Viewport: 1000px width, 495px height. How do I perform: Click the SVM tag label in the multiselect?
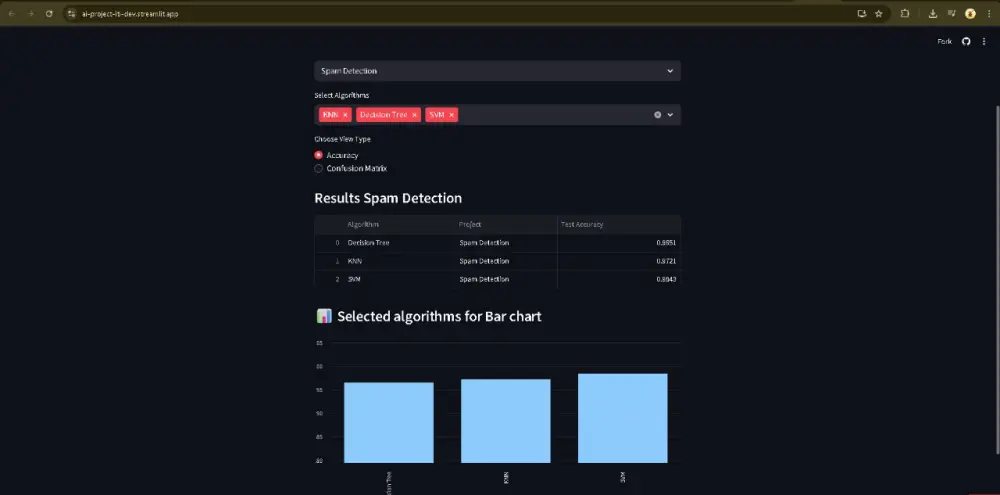tap(437, 115)
